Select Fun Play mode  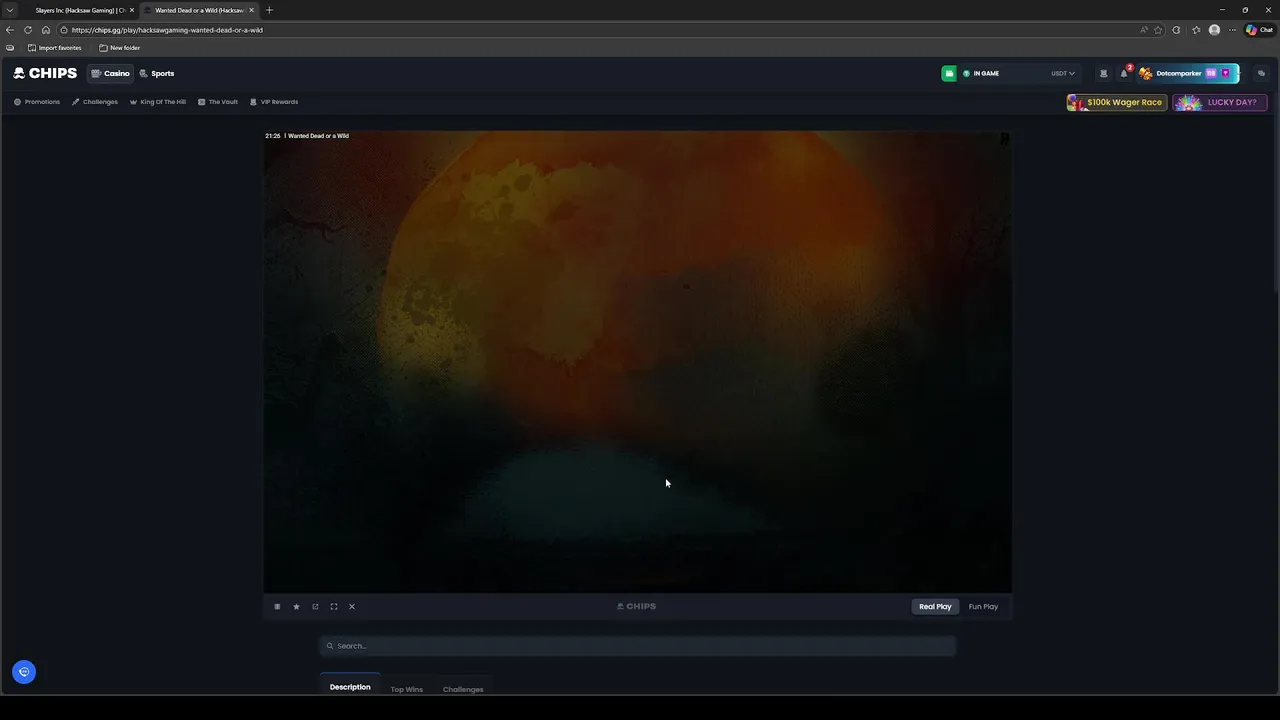(983, 606)
